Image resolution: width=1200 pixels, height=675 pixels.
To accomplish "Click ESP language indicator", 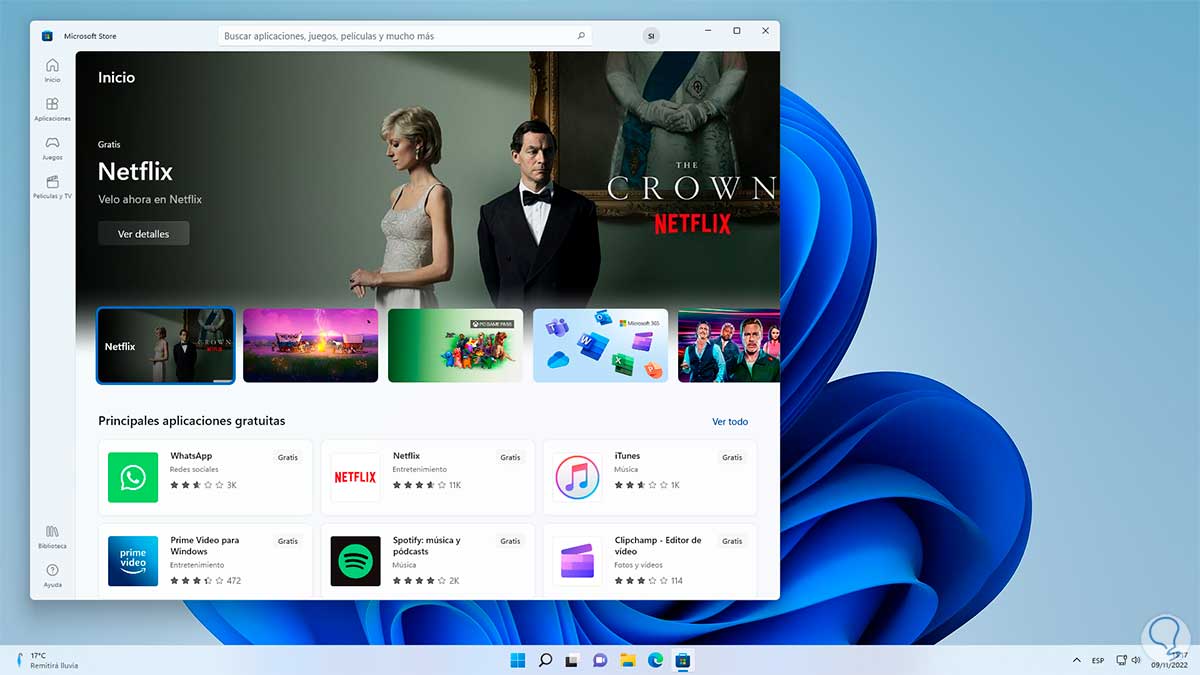I will 1098,660.
